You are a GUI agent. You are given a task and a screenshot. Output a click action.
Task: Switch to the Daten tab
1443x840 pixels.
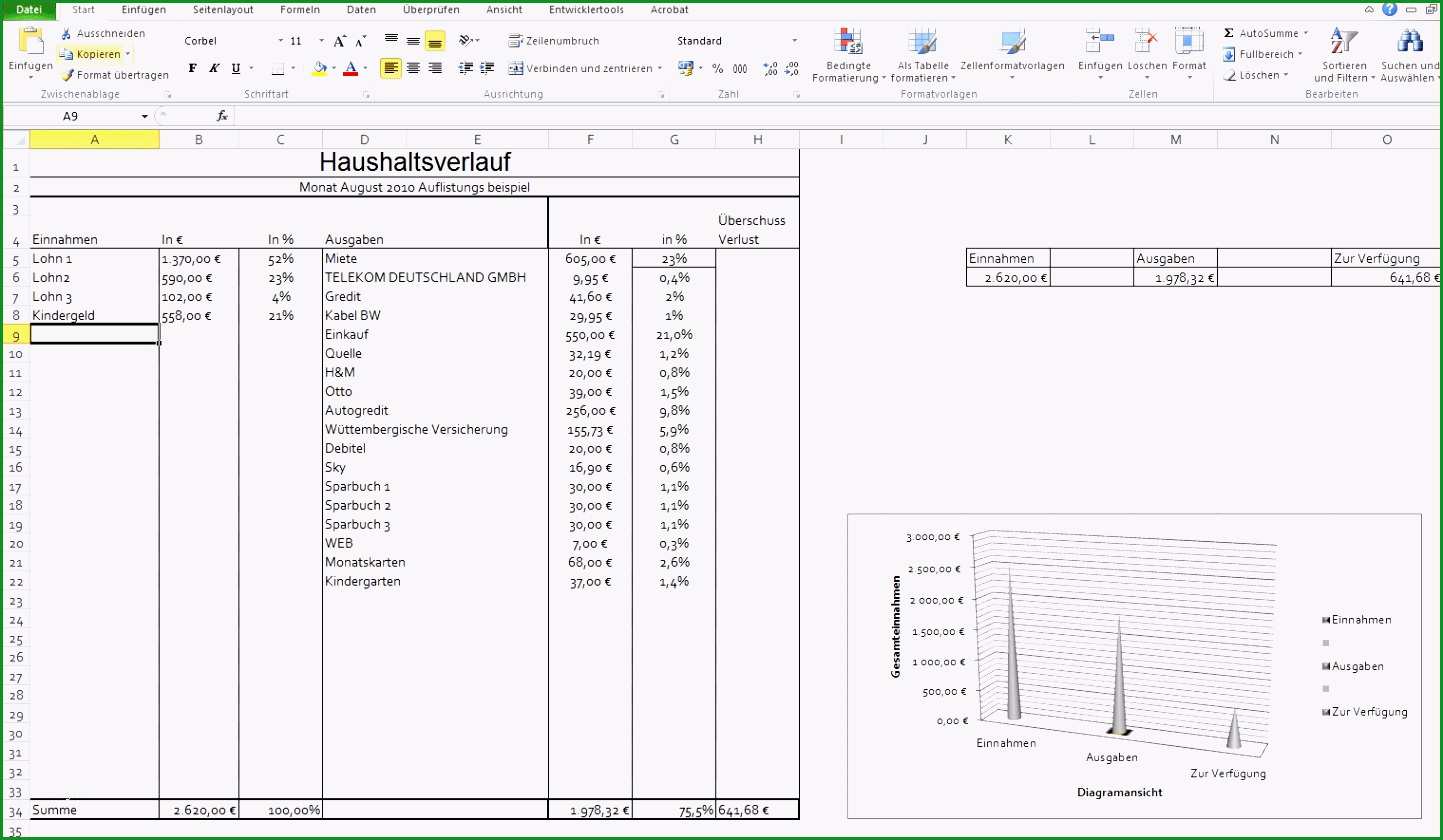click(362, 9)
